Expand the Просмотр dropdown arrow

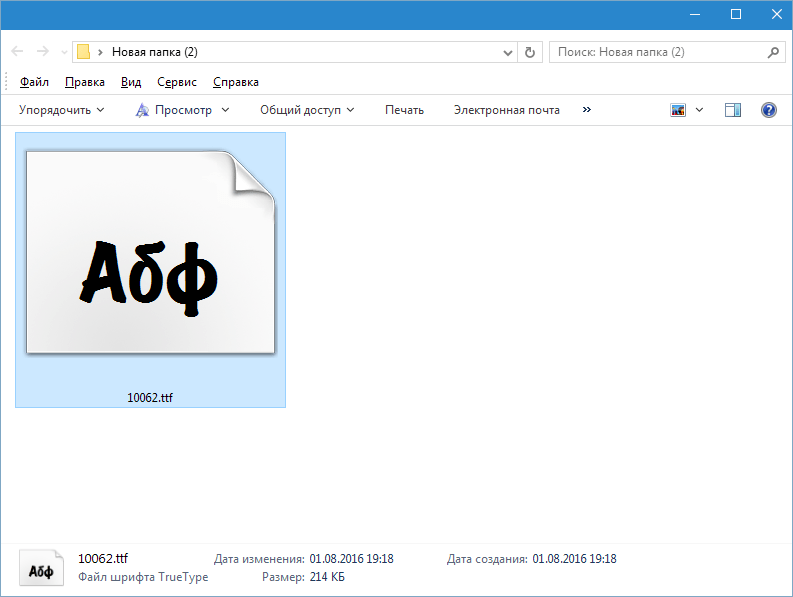click(x=226, y=110)
